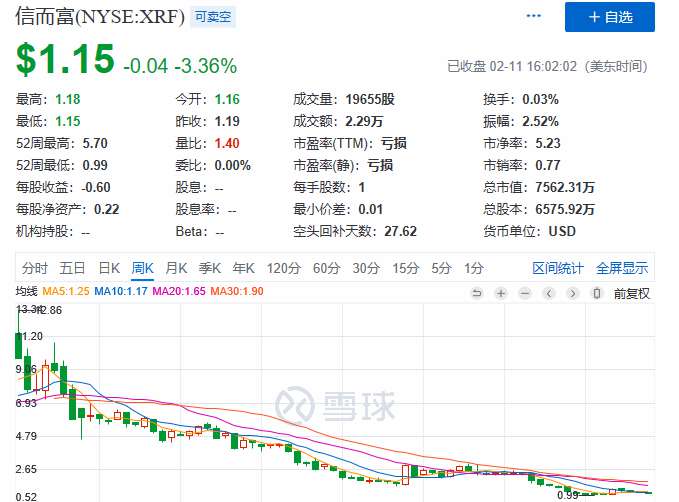Click the 总市值 7562.31万 value
Image resolution: width=679 pixels, height=502 pixels.
click(565, 187)
